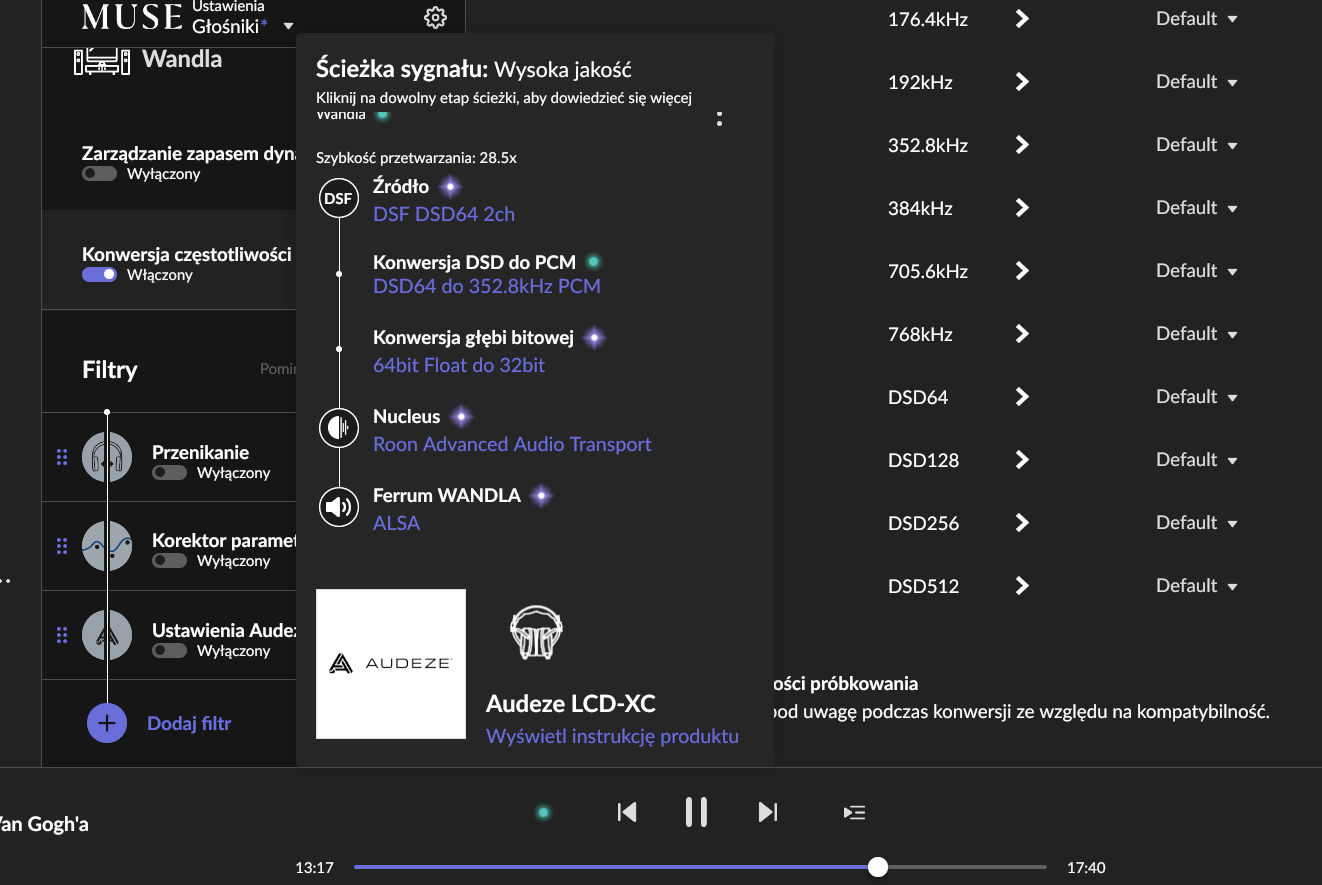The height and width of the screenshot is (885, 1322).
Task: Click the purple quality star beside Źródło
Action: coord(450,186)
